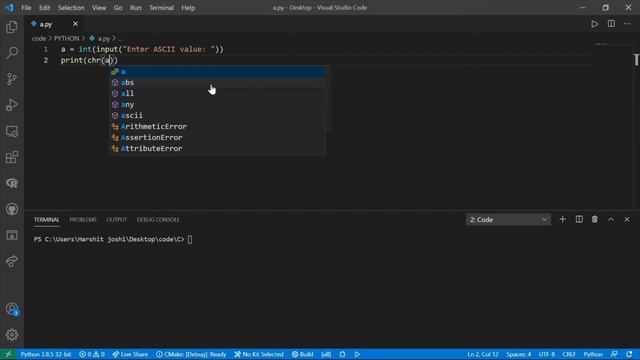Create a new terminal with plus icon
Viewport: 640px width, 360px height.
click(562, 220)
